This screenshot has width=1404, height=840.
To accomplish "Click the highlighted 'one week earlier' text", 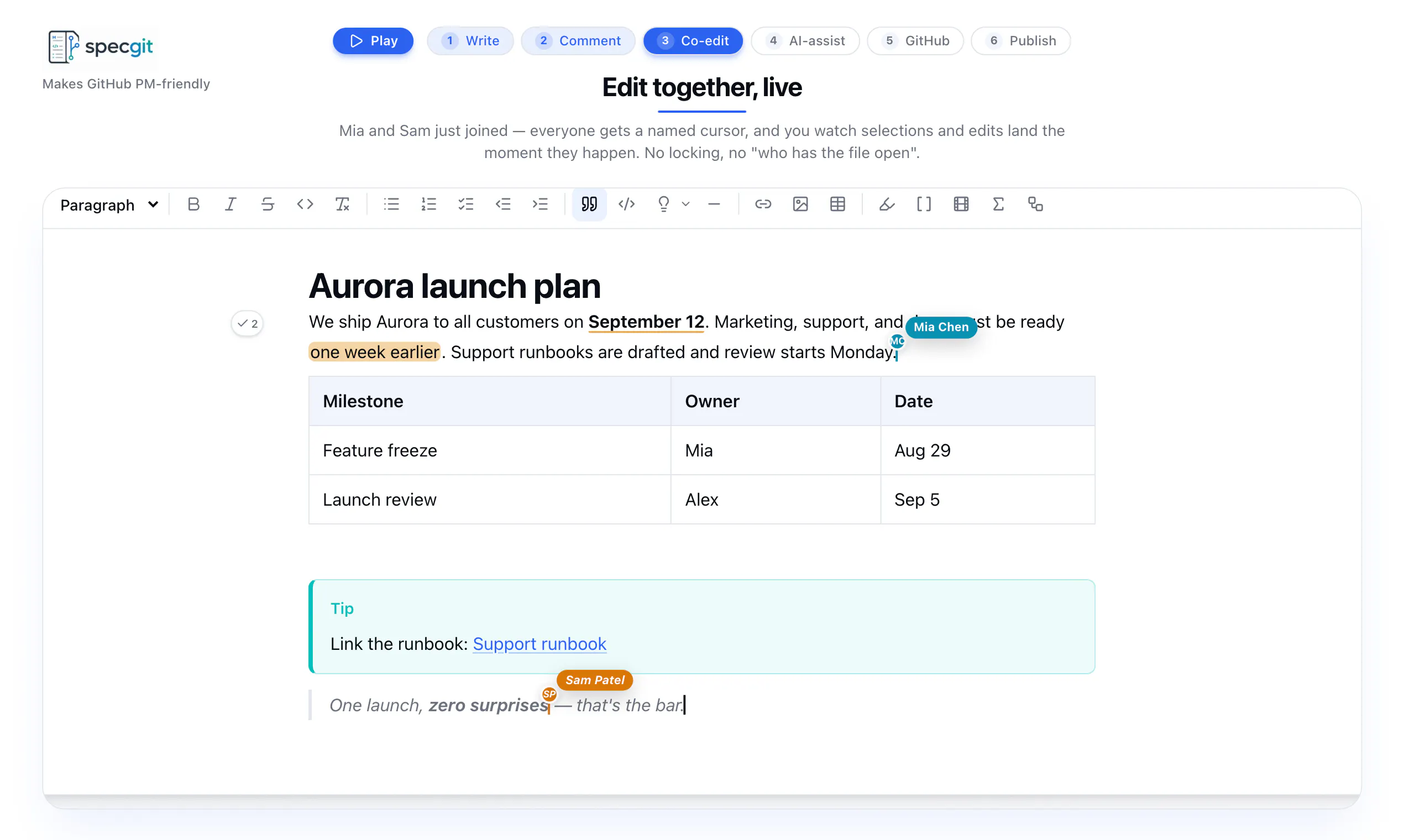I will (x=375, y=352).
